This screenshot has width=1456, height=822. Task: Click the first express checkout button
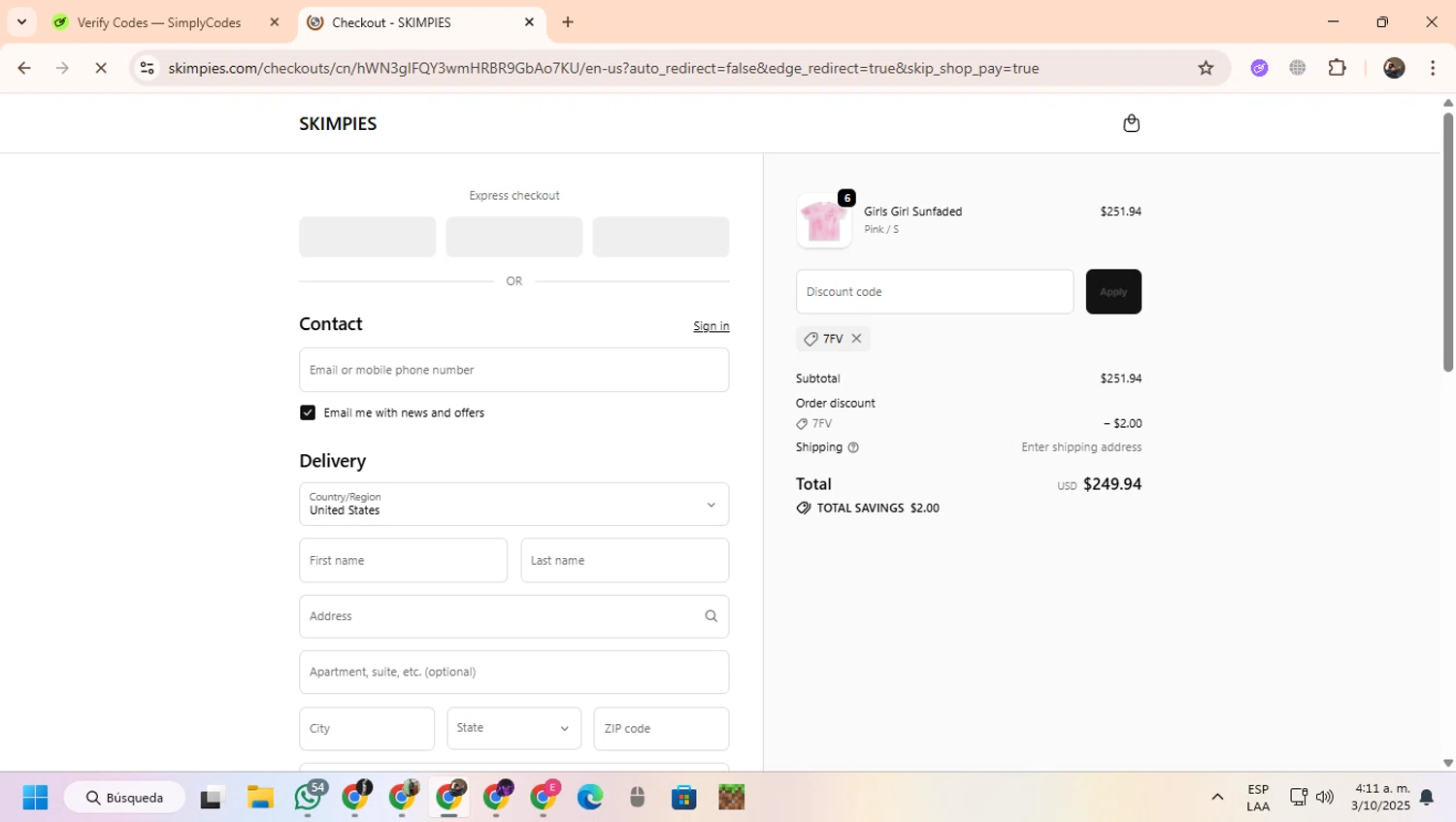(368, 237)
